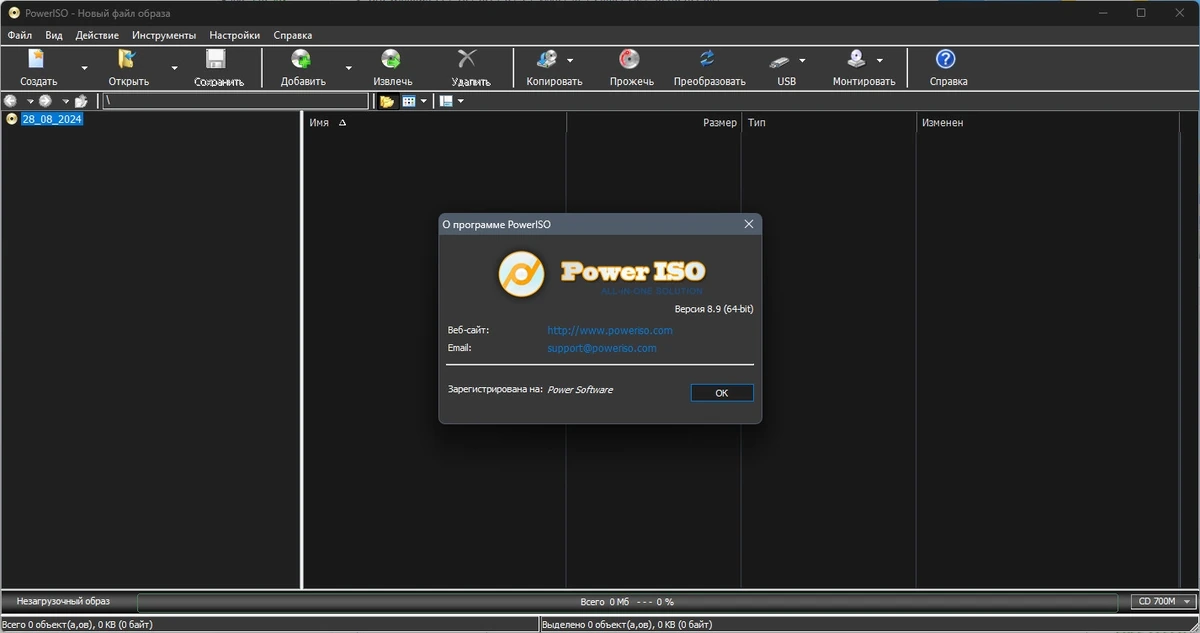Minimize the PowerISO window

coord(1101,13)
